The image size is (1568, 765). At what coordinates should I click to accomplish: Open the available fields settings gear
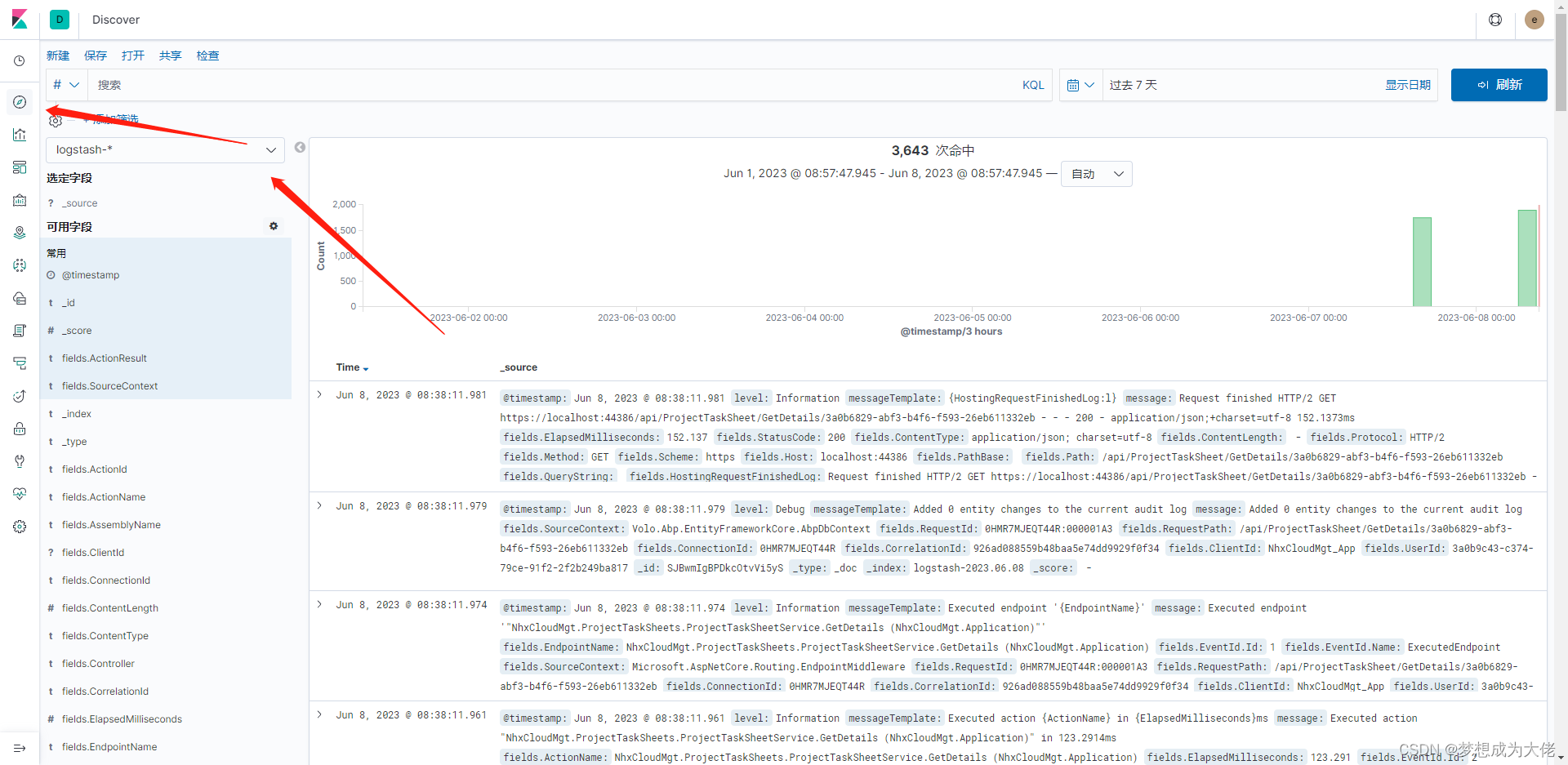click(x=274, y=226)
